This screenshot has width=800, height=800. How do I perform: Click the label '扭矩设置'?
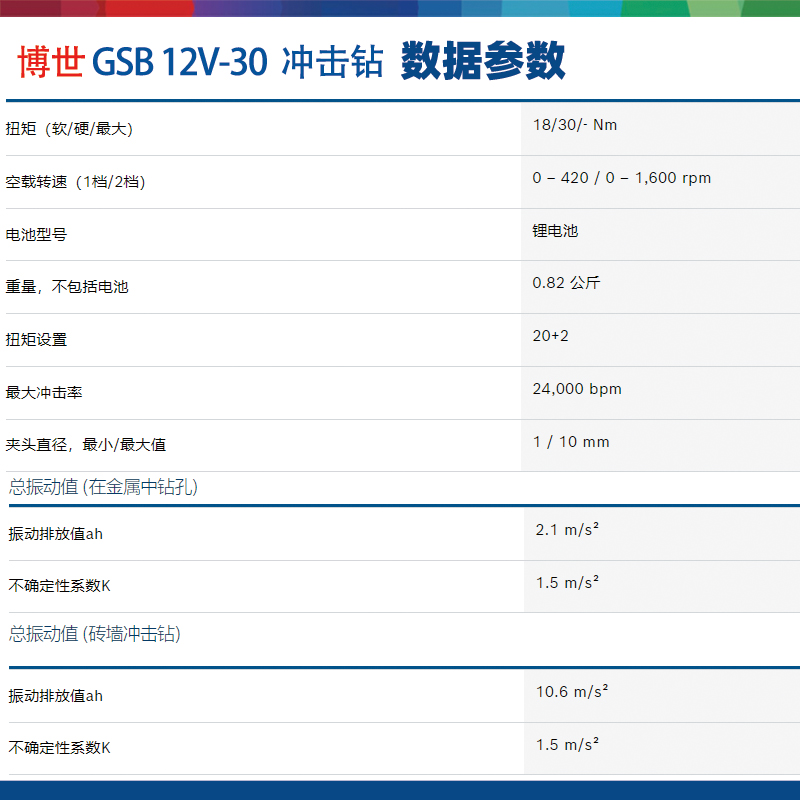(36, 340)
